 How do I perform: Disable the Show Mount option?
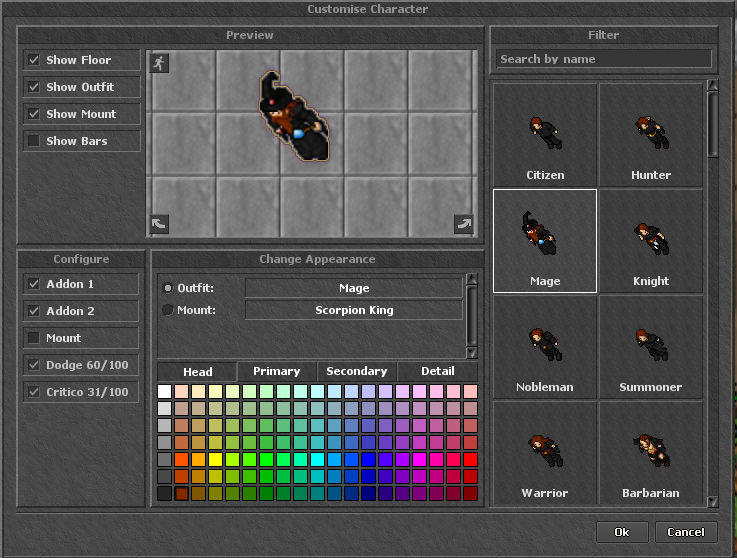[34, 114]
